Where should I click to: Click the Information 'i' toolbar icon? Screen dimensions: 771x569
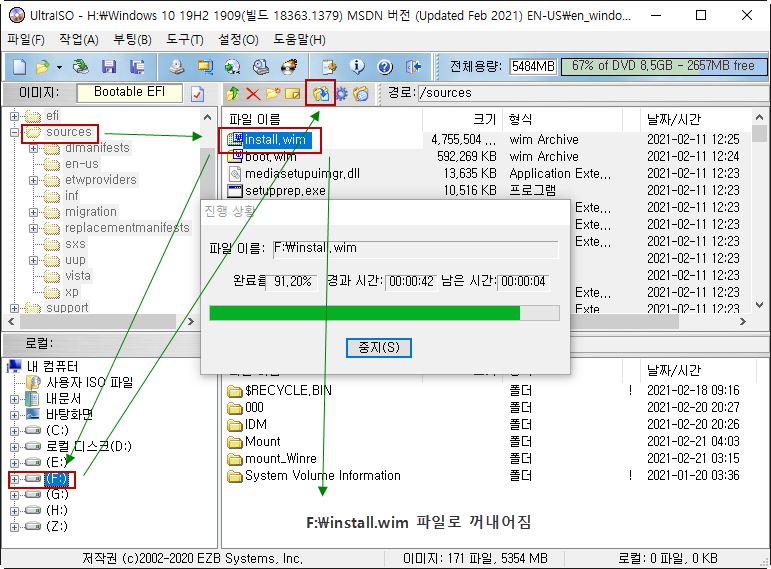point(357,66)
